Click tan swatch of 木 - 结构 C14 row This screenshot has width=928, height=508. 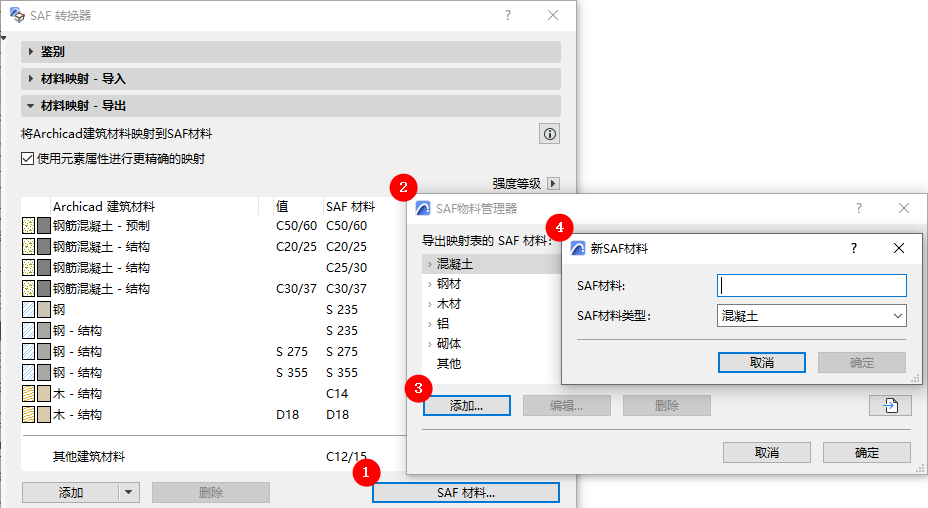44,394
